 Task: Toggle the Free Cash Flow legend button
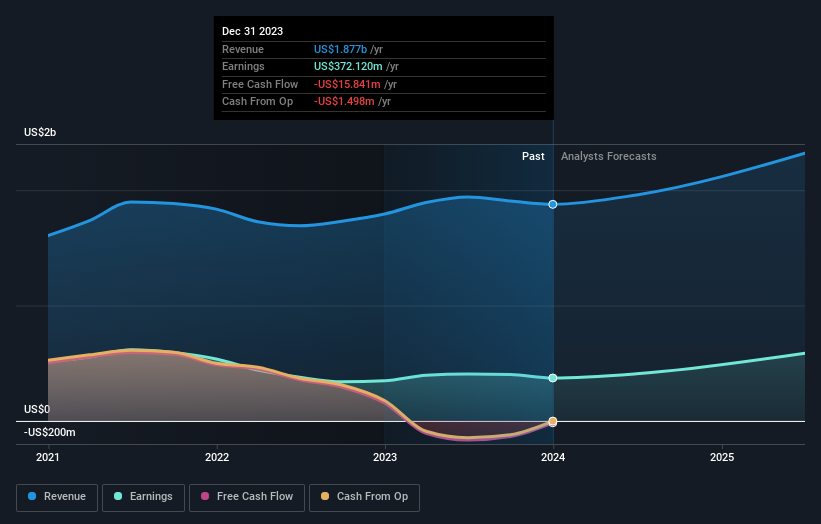[x=247, y=497]
